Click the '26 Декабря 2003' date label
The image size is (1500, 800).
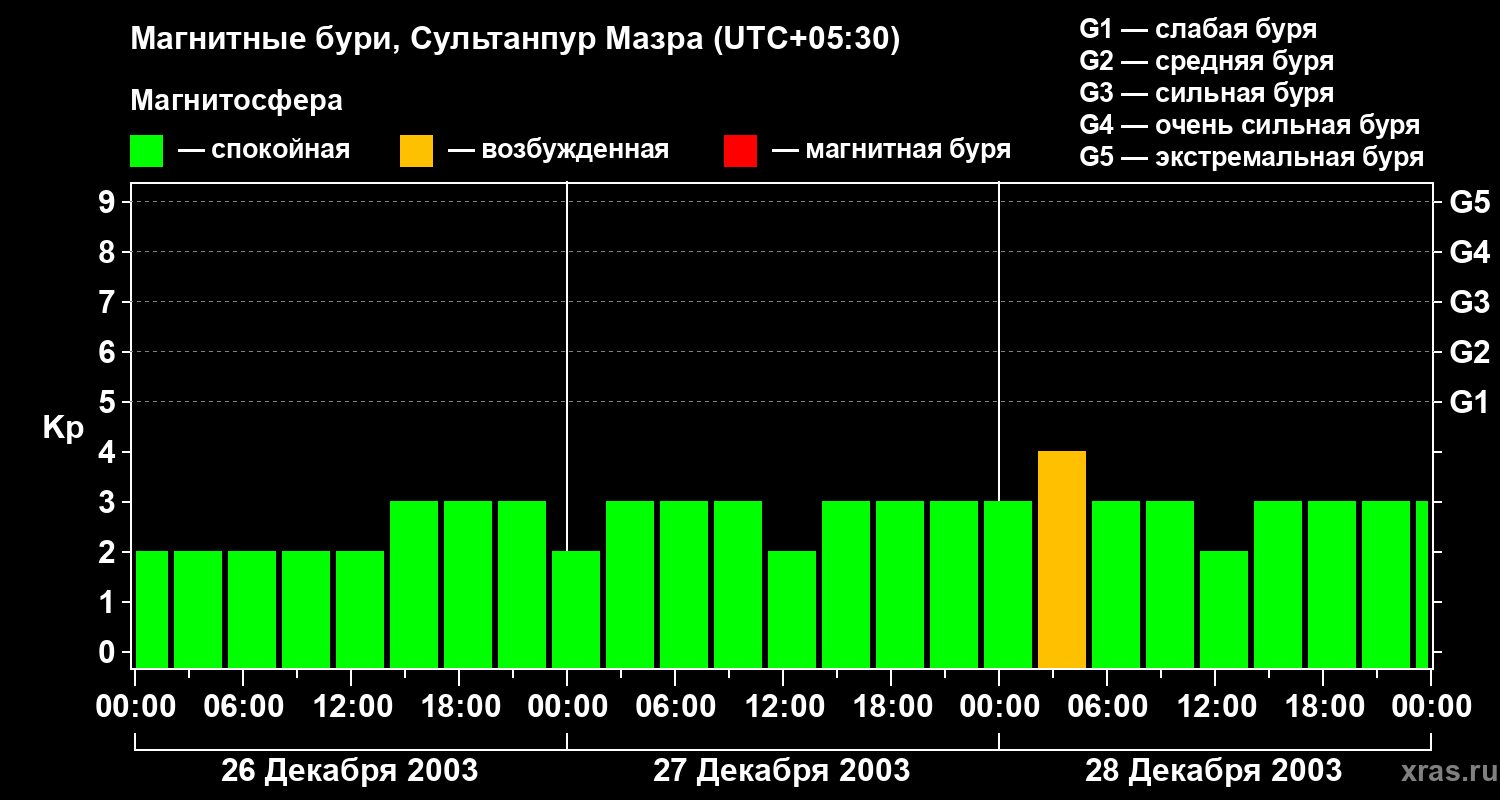(350, 771)
